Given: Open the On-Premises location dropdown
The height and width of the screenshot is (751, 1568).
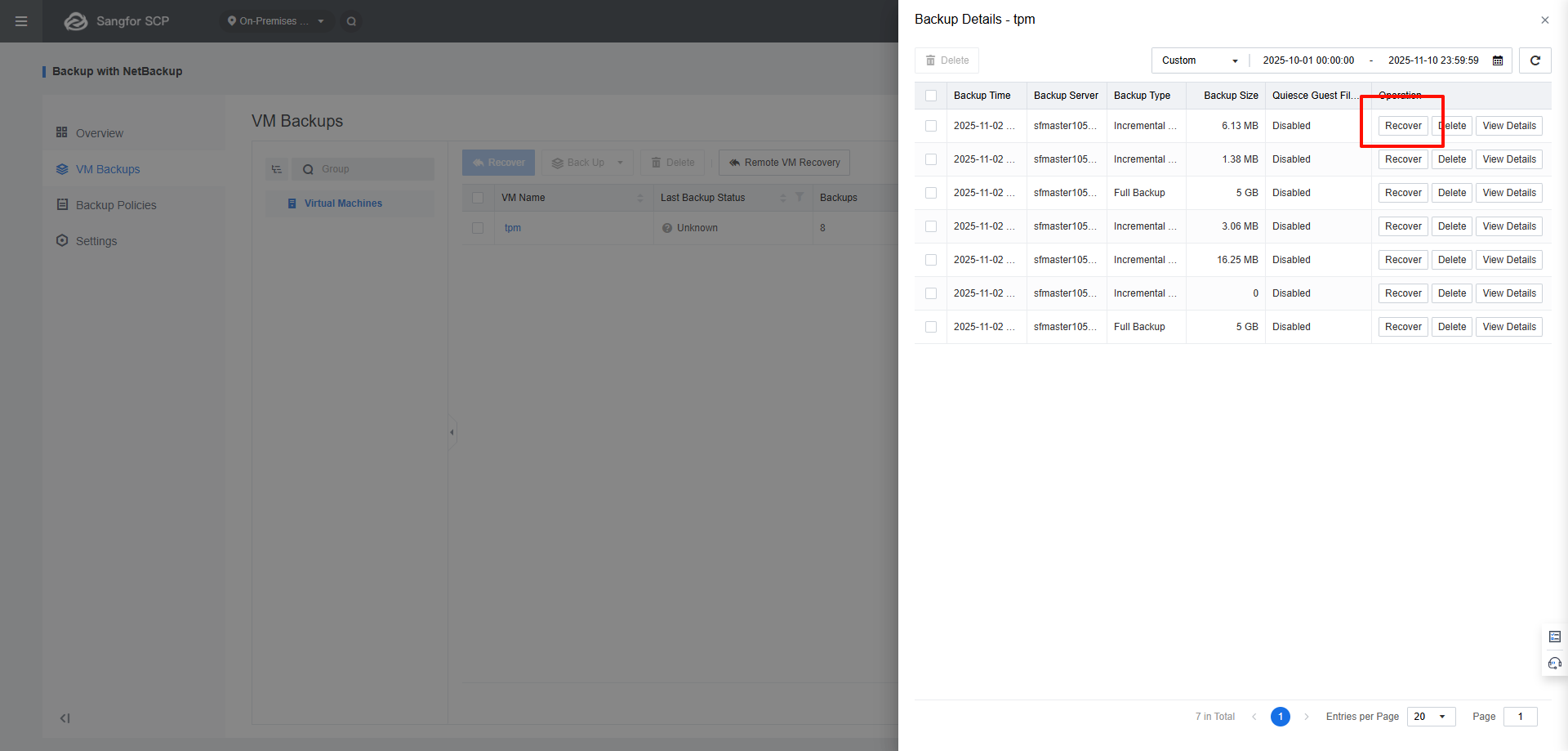Looking at the screenshot, I should 276,21.
